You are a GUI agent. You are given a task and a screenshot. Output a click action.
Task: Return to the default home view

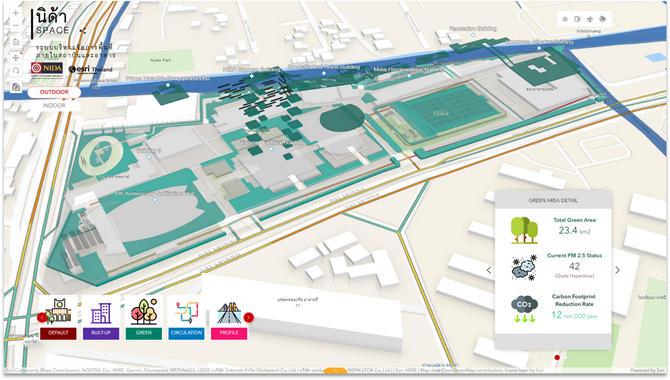pos(16,42)
